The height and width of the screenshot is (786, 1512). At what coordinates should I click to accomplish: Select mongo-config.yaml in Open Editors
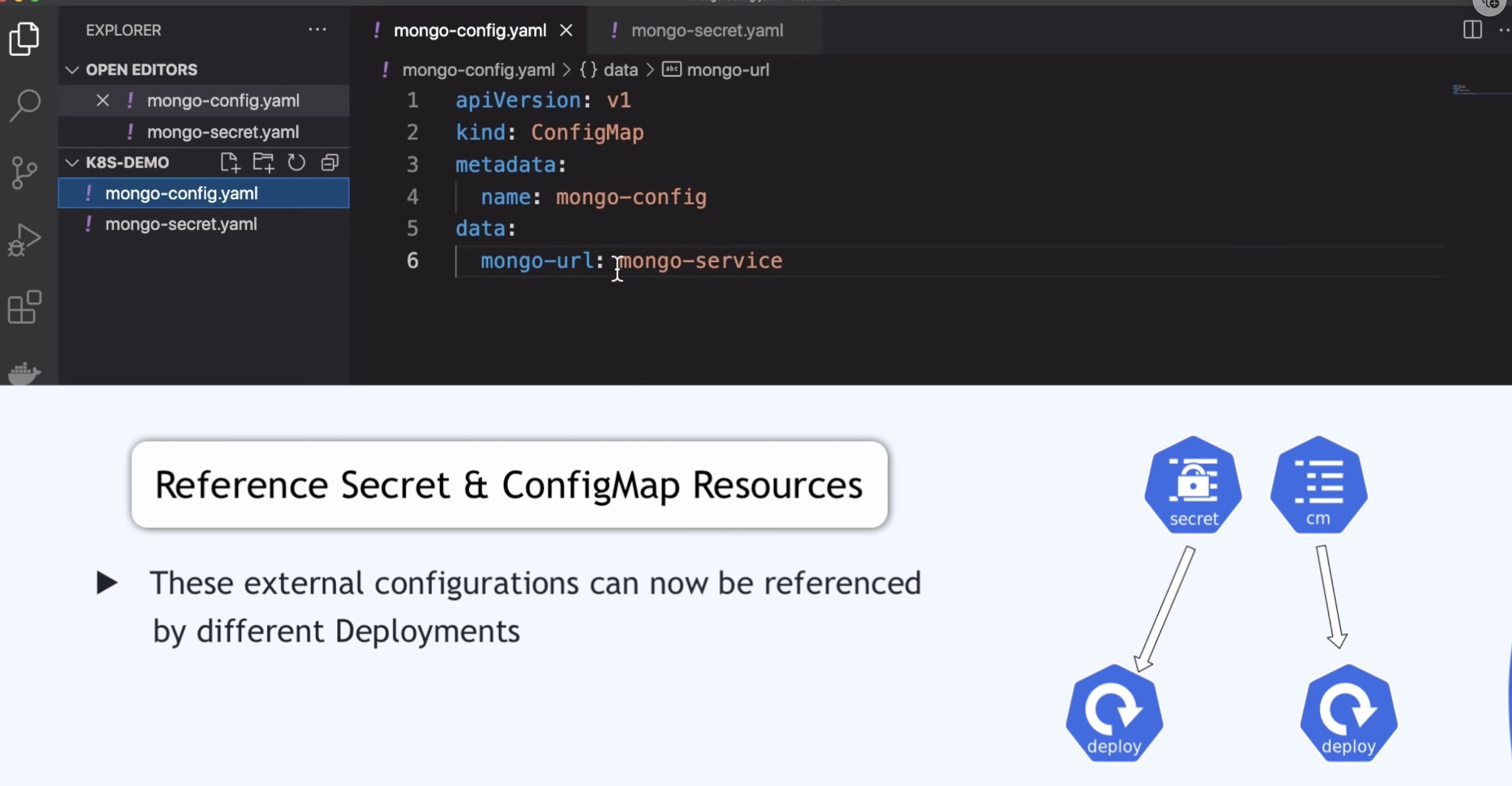click(x=204, y=101)
